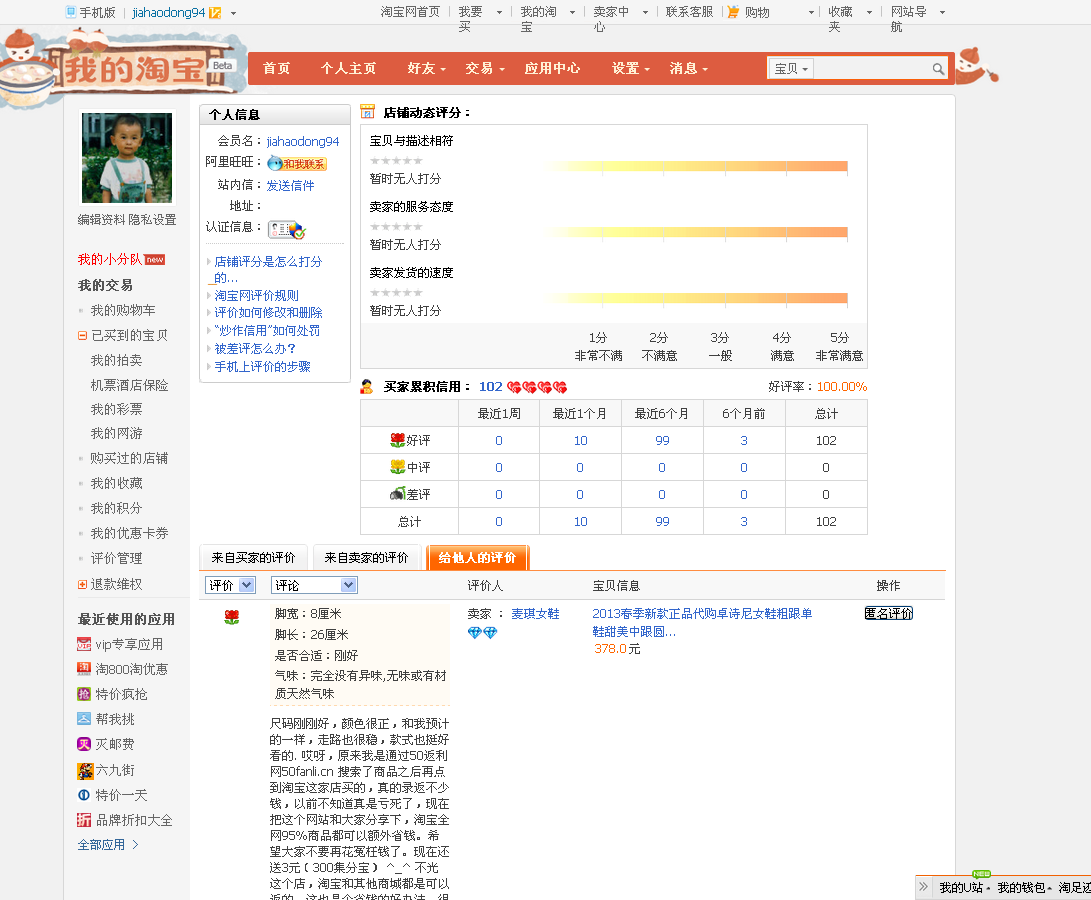
Task: Click the yellow flower icon beside 中评
Action: (397, 467)
